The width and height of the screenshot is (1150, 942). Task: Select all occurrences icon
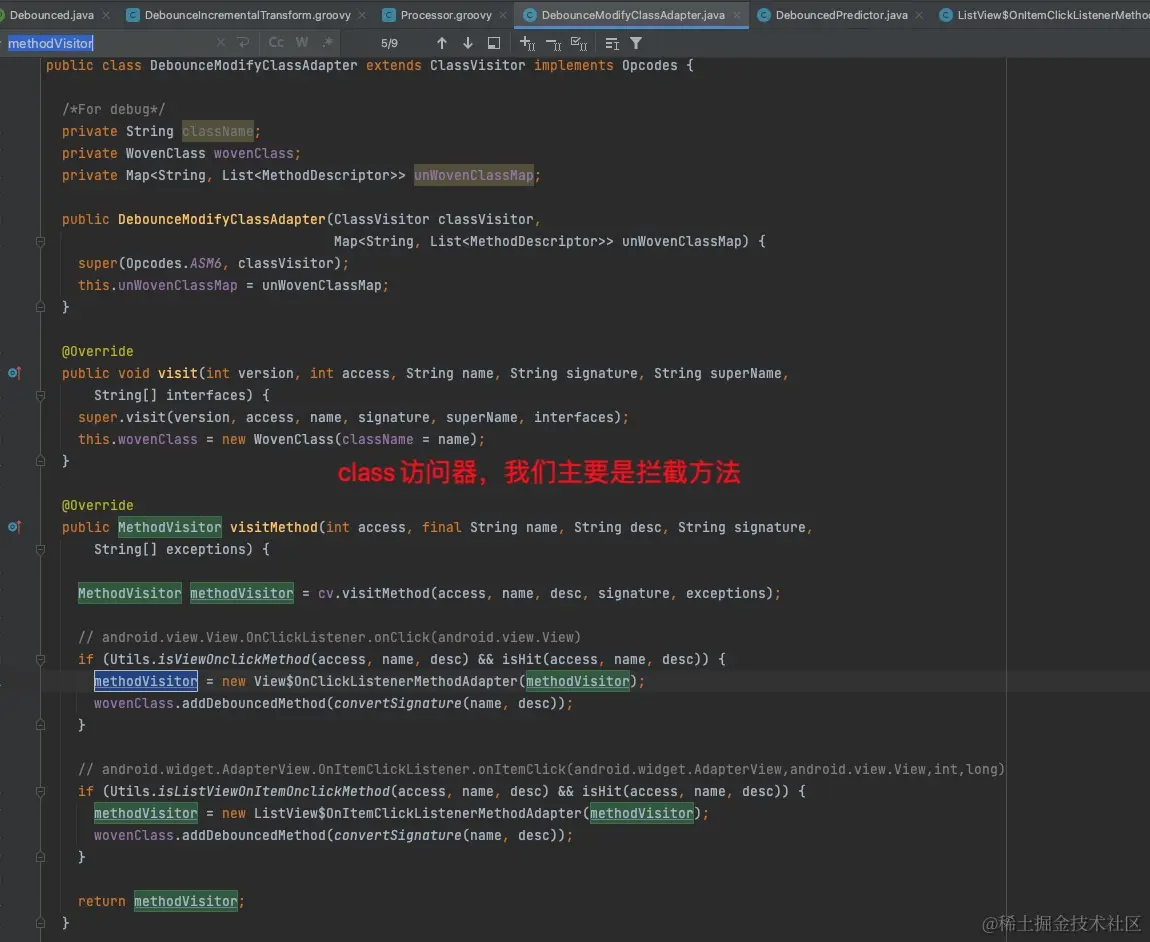coord(579,43)
